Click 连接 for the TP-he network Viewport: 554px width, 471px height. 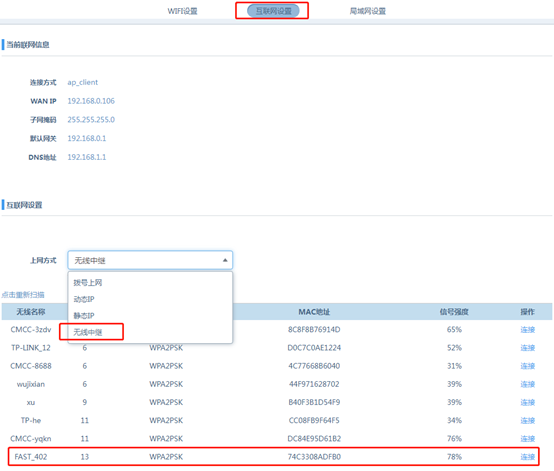coord(528,420)
